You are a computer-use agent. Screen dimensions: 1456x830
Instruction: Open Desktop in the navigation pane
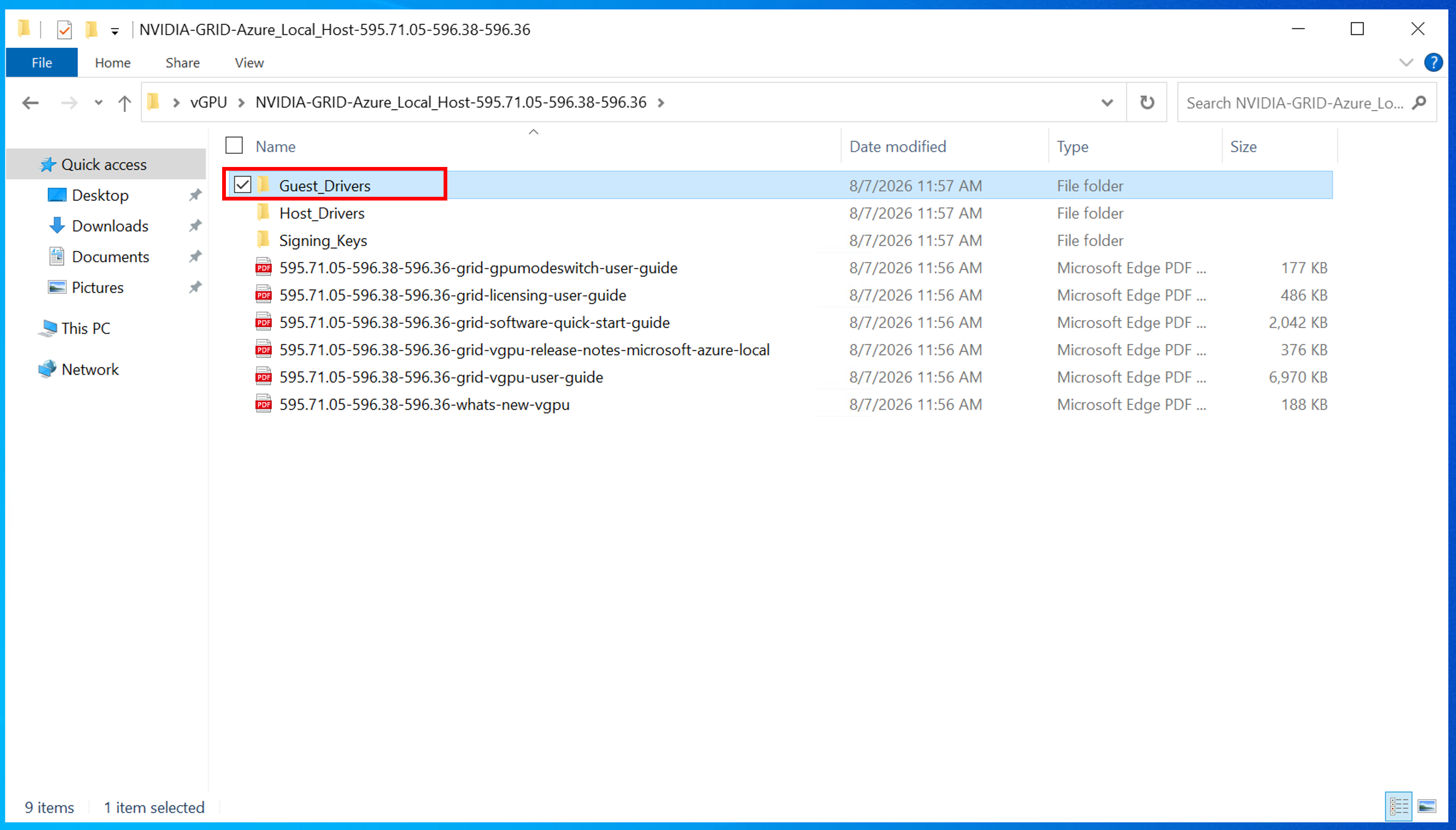[x=100, y=196]
